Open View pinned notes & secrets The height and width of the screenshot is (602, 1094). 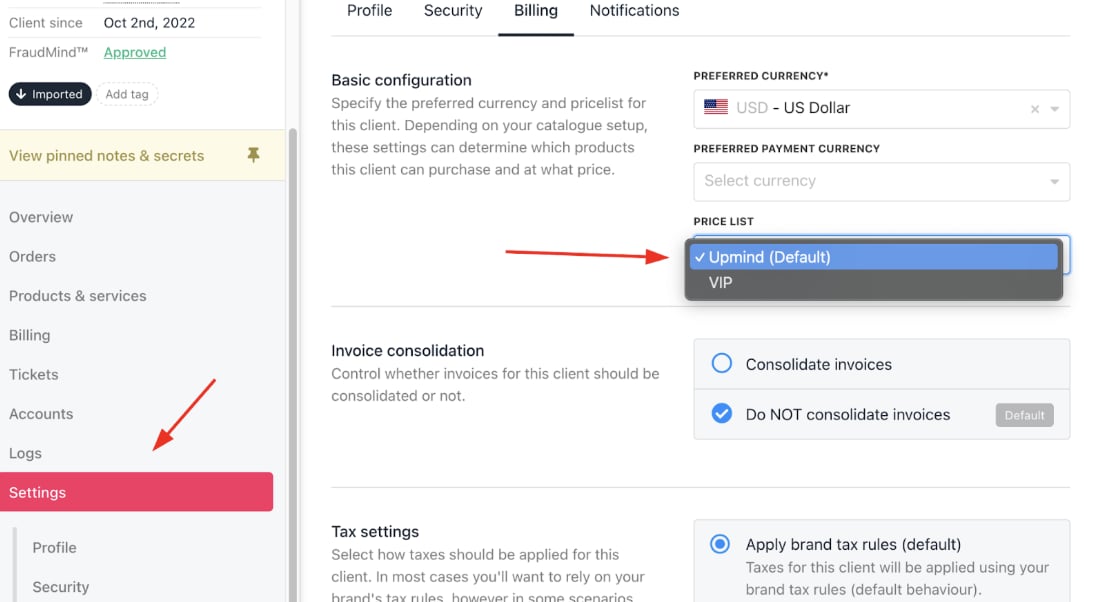pyautogui.click(x=106, y=156)
